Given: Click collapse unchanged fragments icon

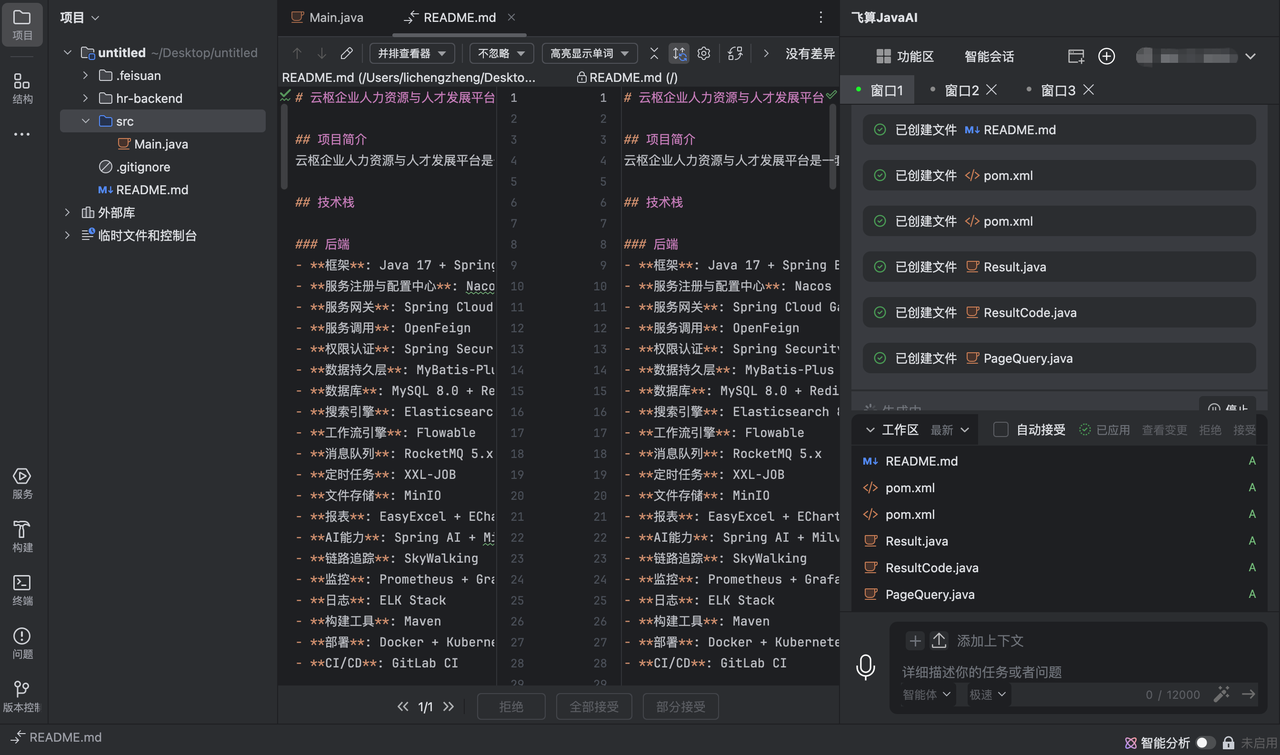Looking at the screenshot, I should 654,53.
